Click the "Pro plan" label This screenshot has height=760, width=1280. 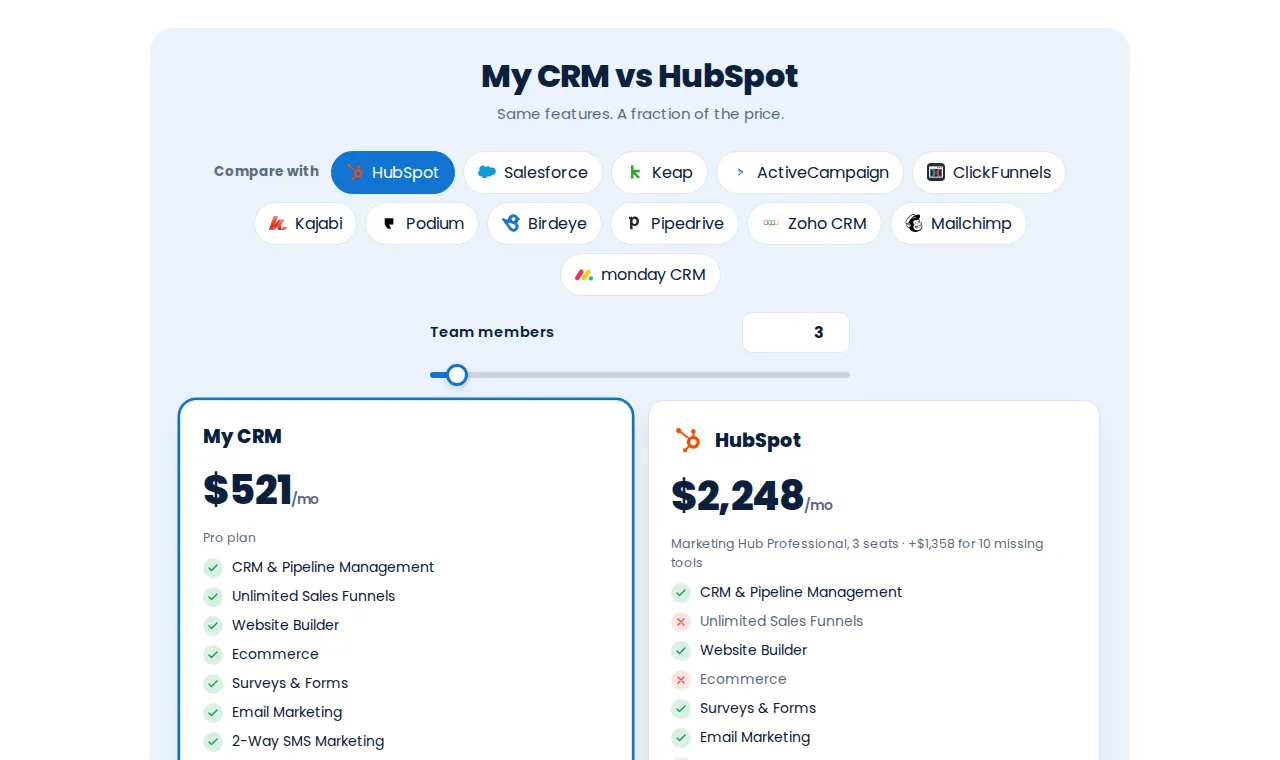click(x=229, y=538)
